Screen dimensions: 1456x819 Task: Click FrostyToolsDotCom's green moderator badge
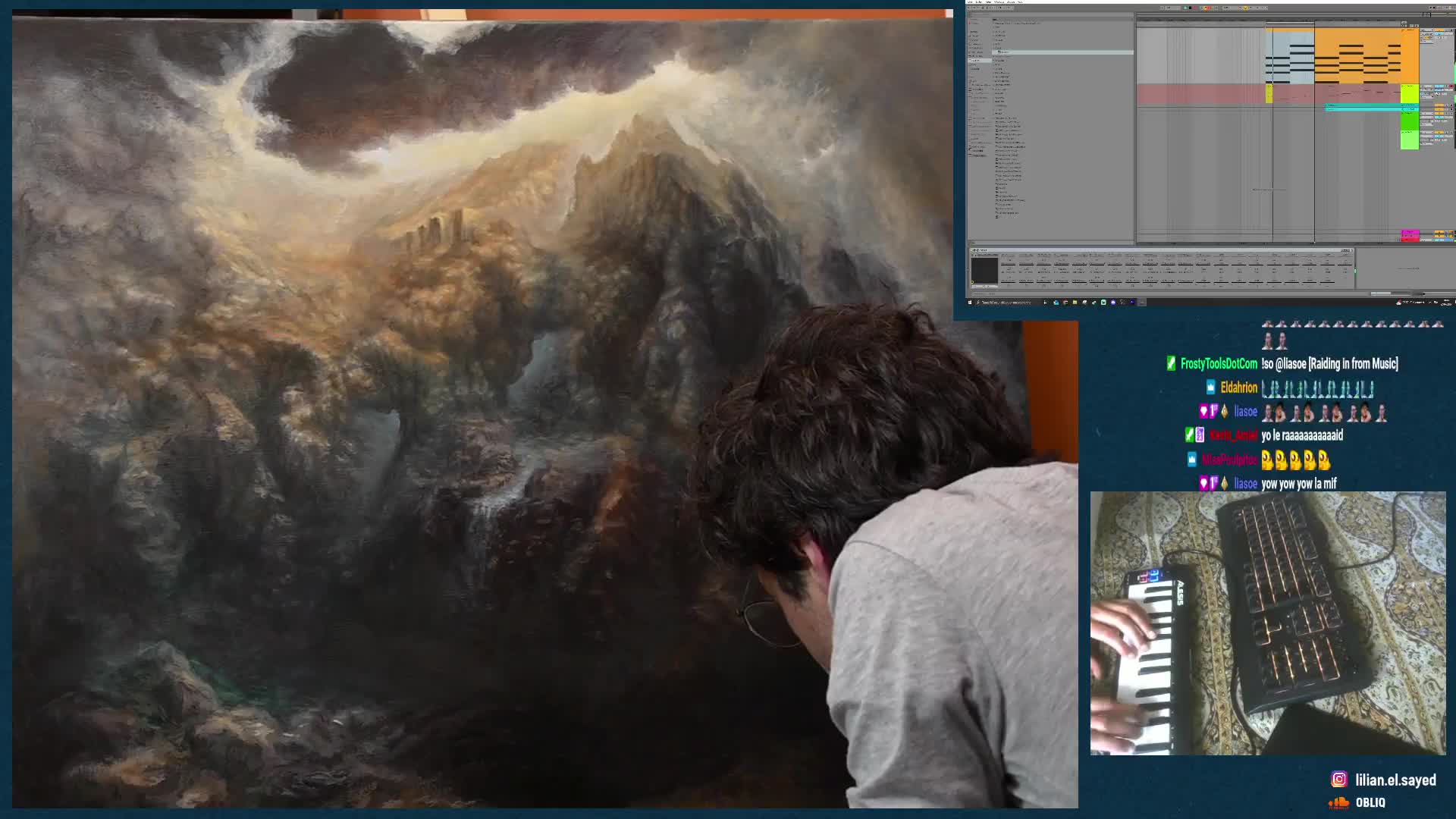(x=1171, y=364)
